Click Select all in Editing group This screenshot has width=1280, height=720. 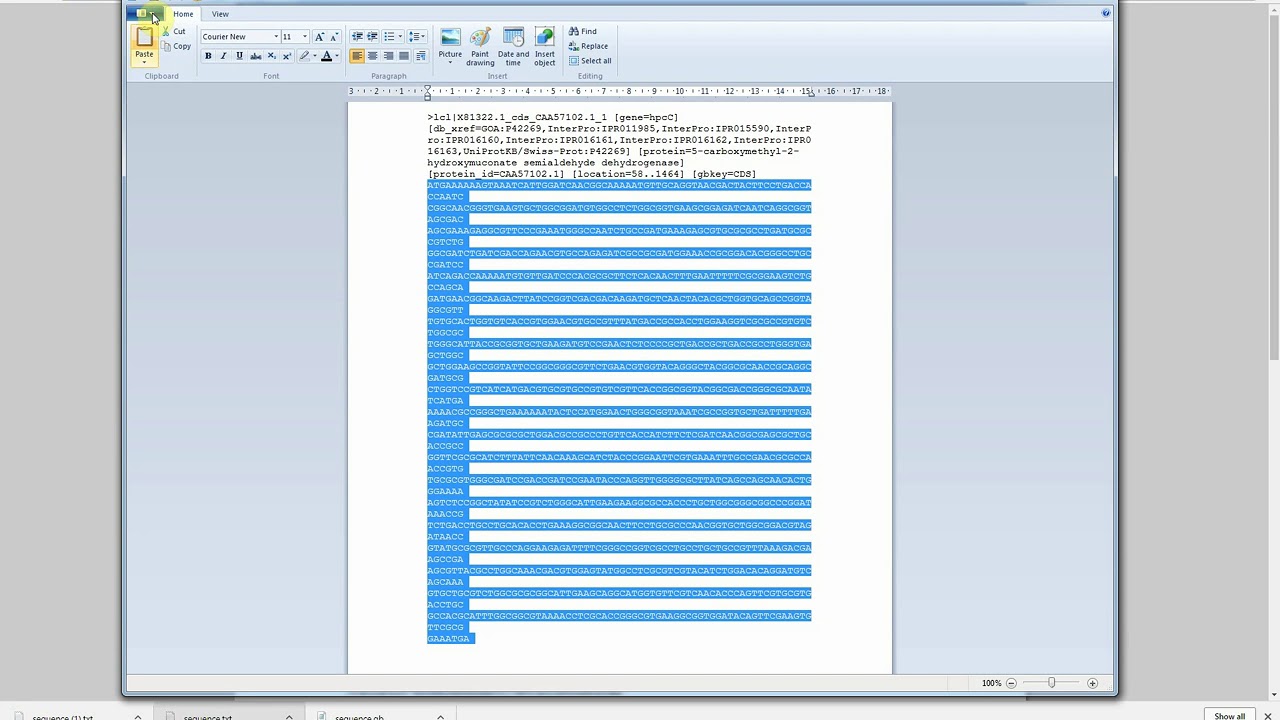(590, 61)
